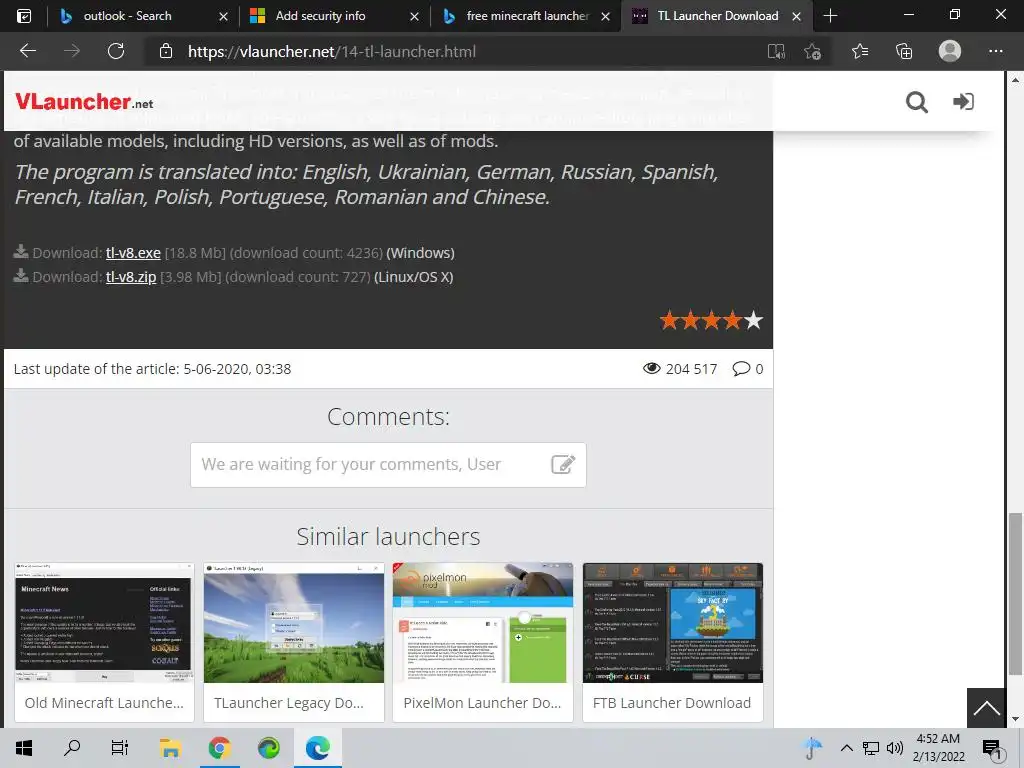Open the tab actions menu icon
The width and height of the screenshot is (1024, 768).
tap(24, 16)
